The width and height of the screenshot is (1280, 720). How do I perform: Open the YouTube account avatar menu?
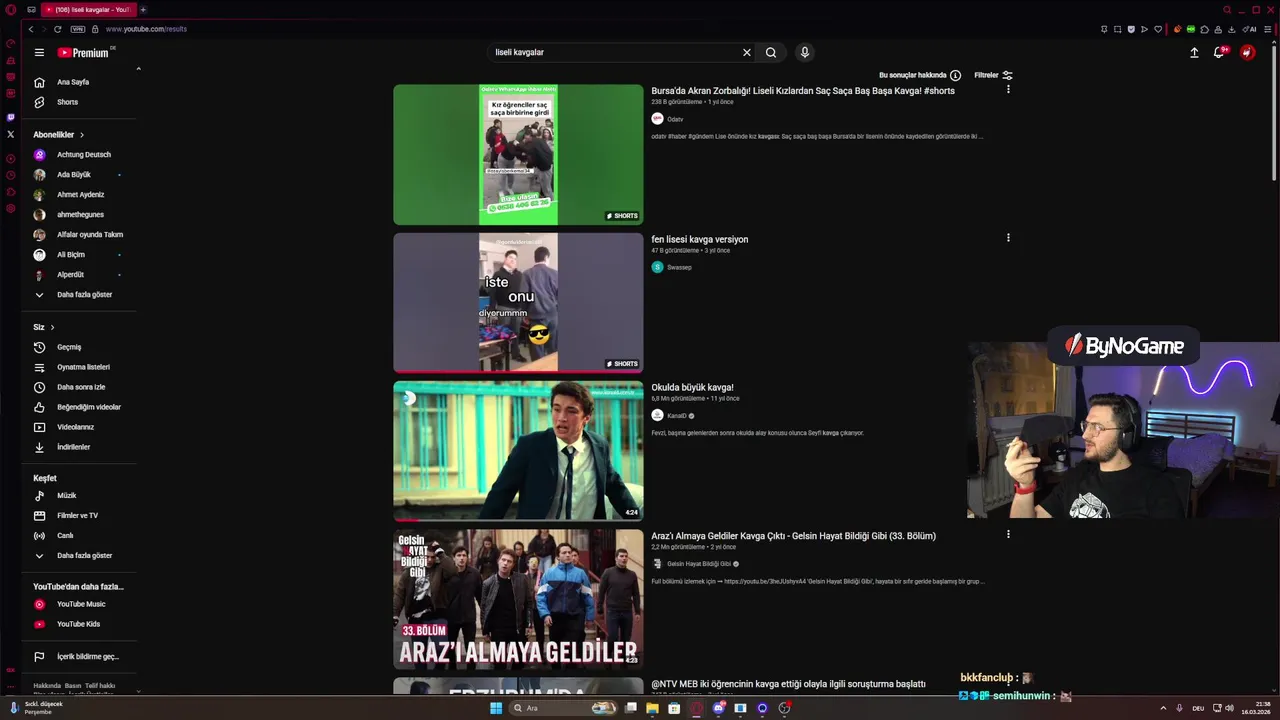(x=1247, y=52)
